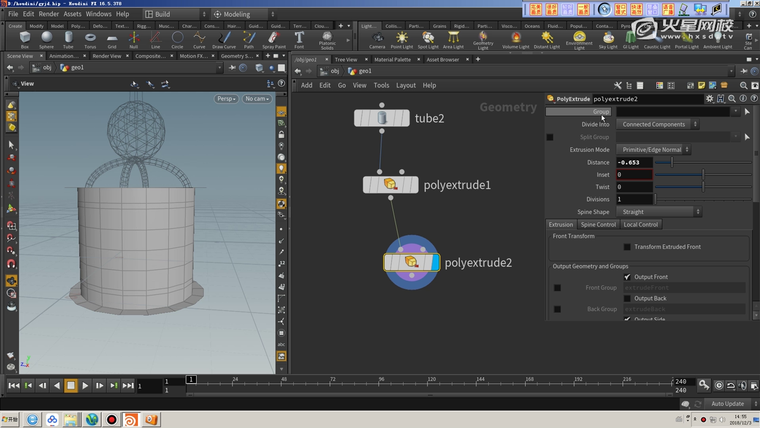Open the Divide Into dropdown
Image resolution: width=760 pixels, height=428 pixels.
tap(656, 125)
